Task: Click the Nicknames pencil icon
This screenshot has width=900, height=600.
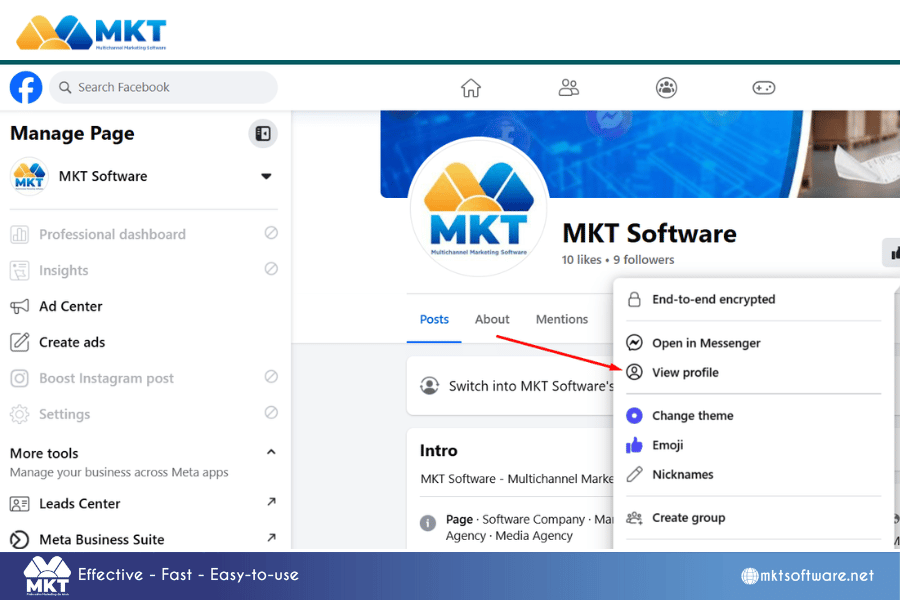Action: 634,474
